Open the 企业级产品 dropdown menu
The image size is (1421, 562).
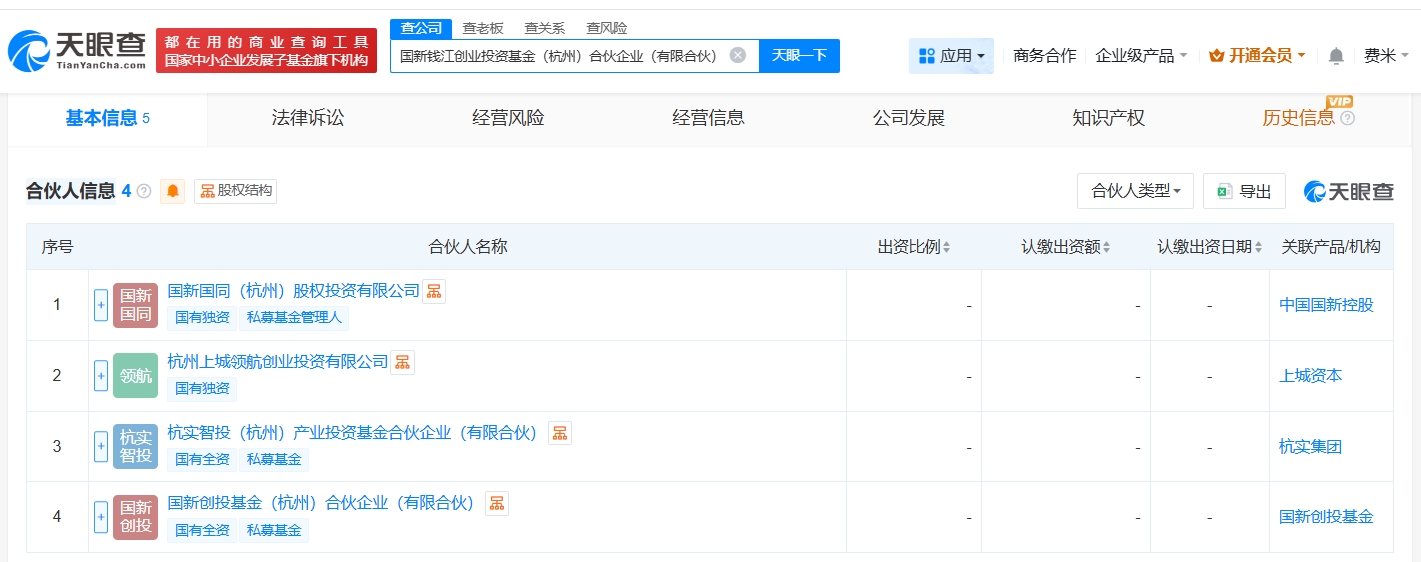pyautogui.click(x=1141, y=56)
